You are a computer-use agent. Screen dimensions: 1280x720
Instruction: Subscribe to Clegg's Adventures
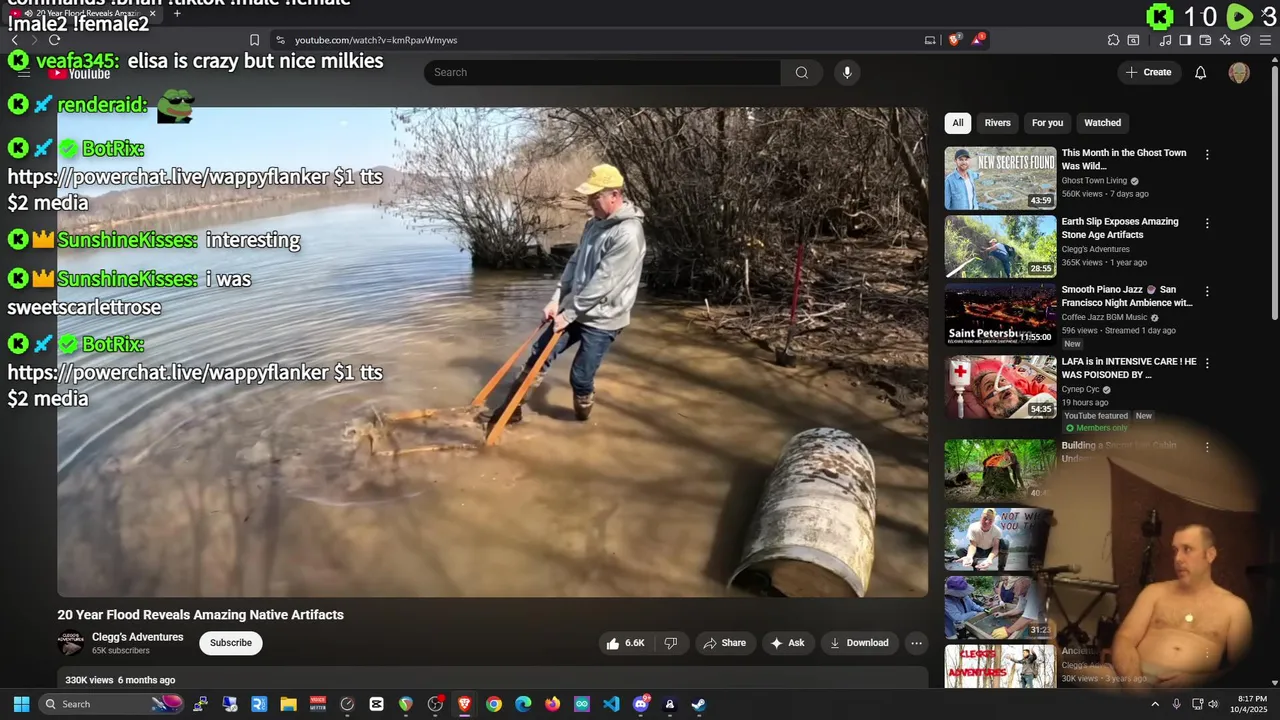231,643
